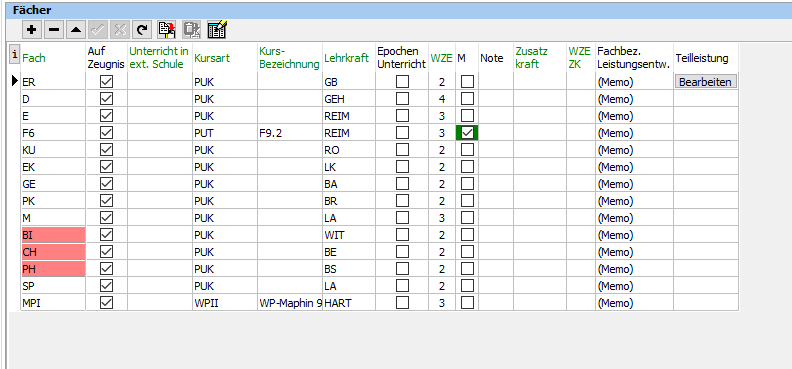Click the greyed checkmark post-changes icon
Image resolution: width=792 pixels, height=369 pixels.
(97, 30)
